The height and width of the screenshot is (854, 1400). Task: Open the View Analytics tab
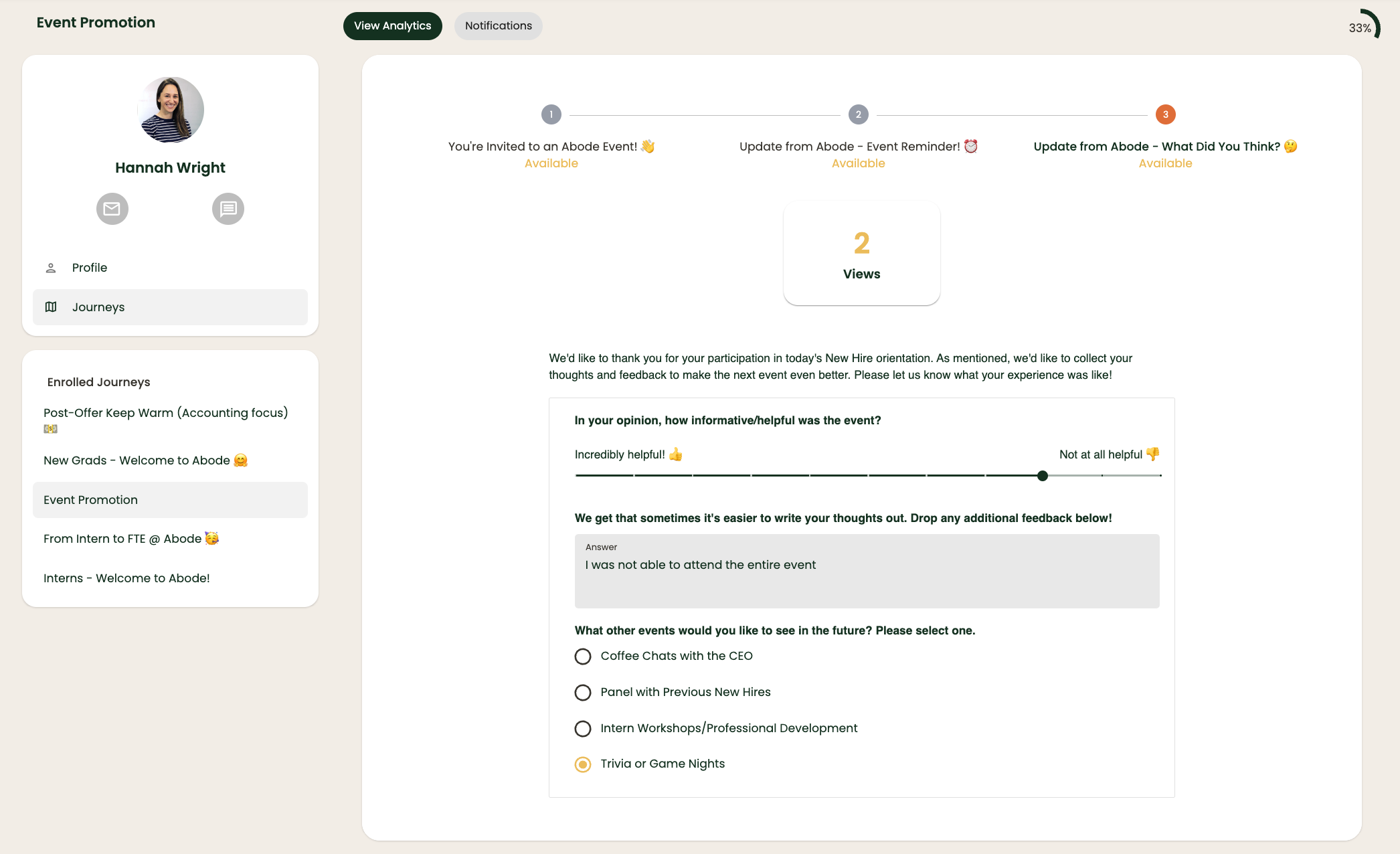[393, 26]
